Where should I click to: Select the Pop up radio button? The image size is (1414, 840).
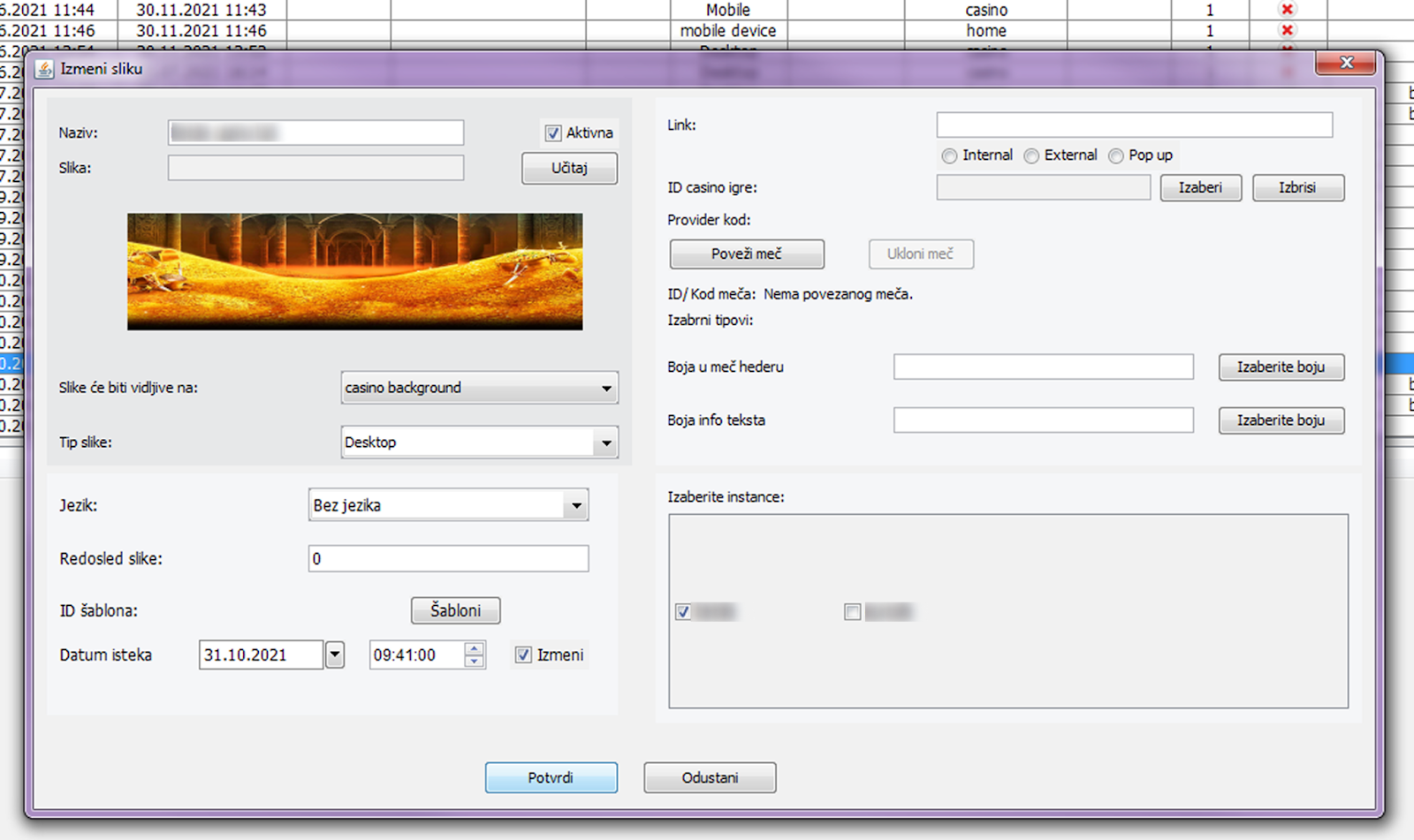1116,155
